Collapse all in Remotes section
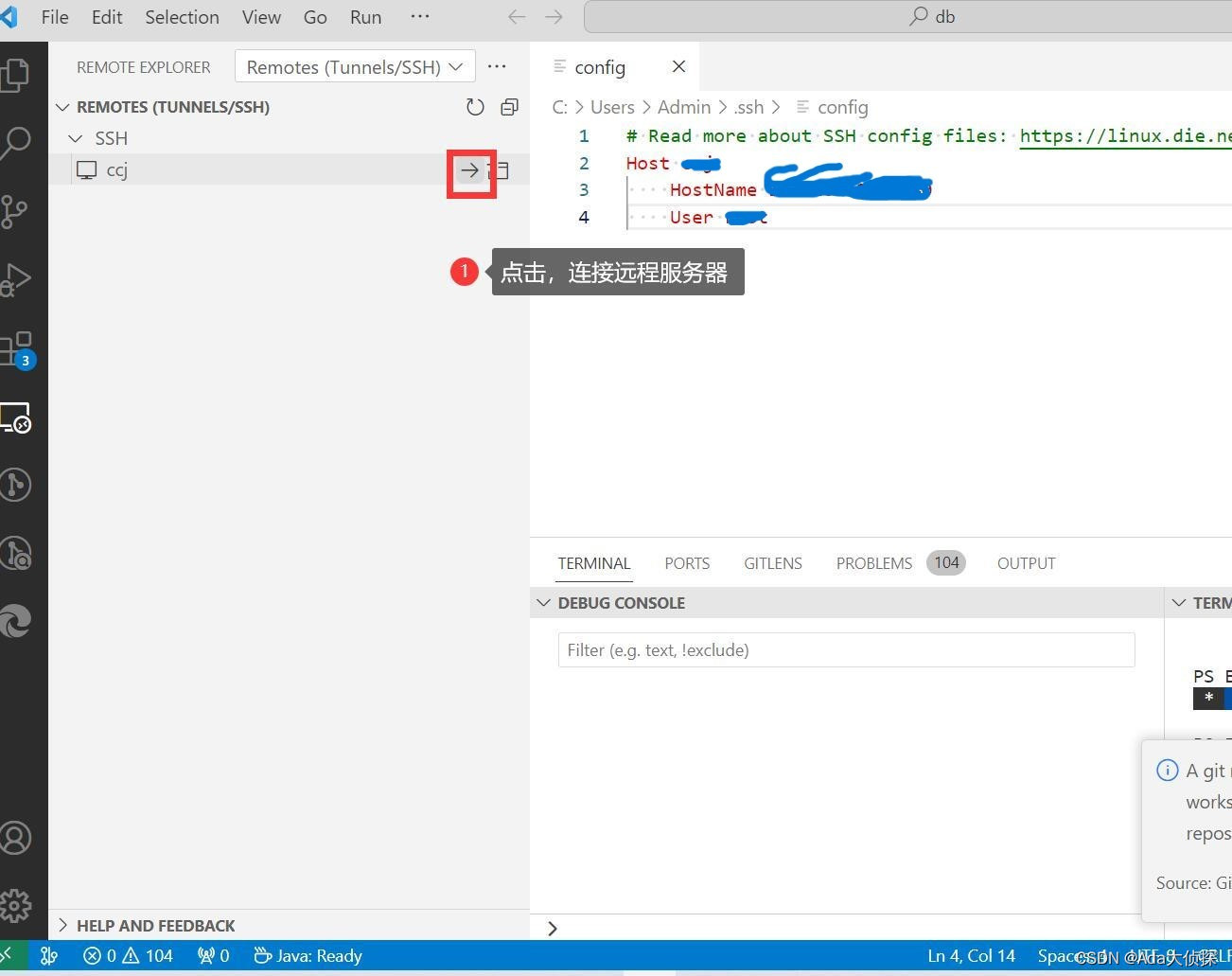This screenshot has height=976, width=1232. click(509, 107)
